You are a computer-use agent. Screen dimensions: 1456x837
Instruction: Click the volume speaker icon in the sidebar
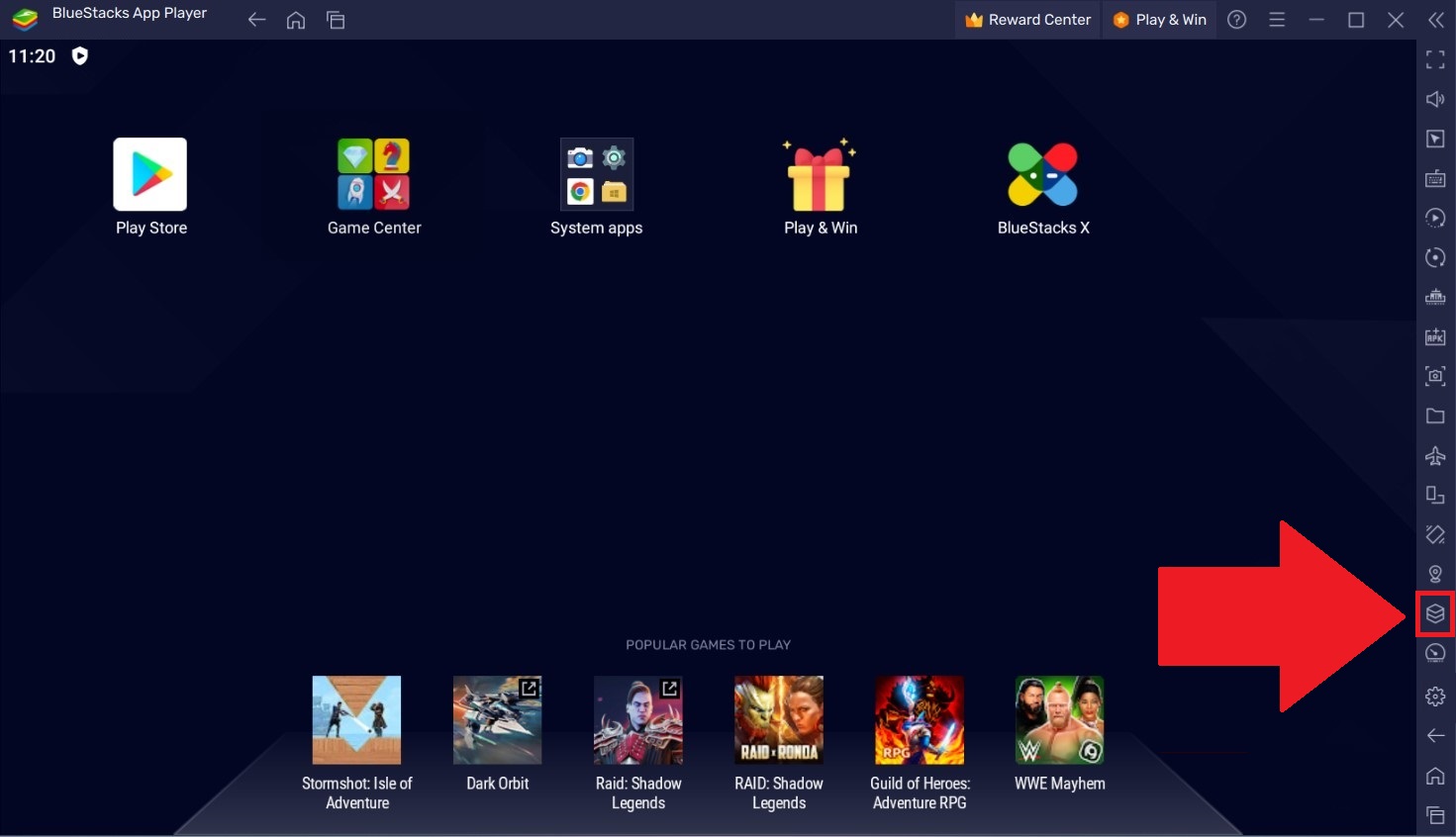(1435, 99)
